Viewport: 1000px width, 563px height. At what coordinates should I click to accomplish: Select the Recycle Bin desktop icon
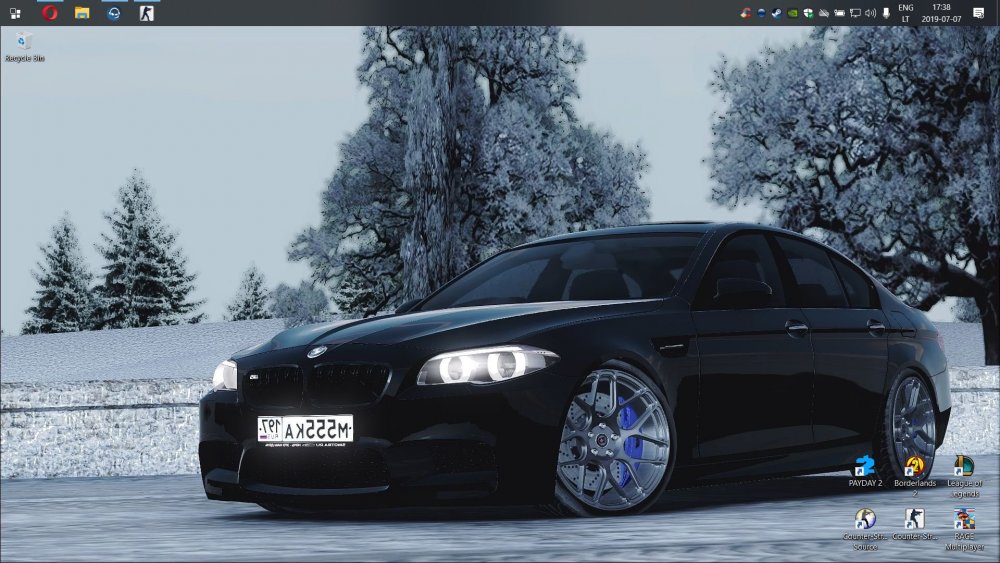24,46
